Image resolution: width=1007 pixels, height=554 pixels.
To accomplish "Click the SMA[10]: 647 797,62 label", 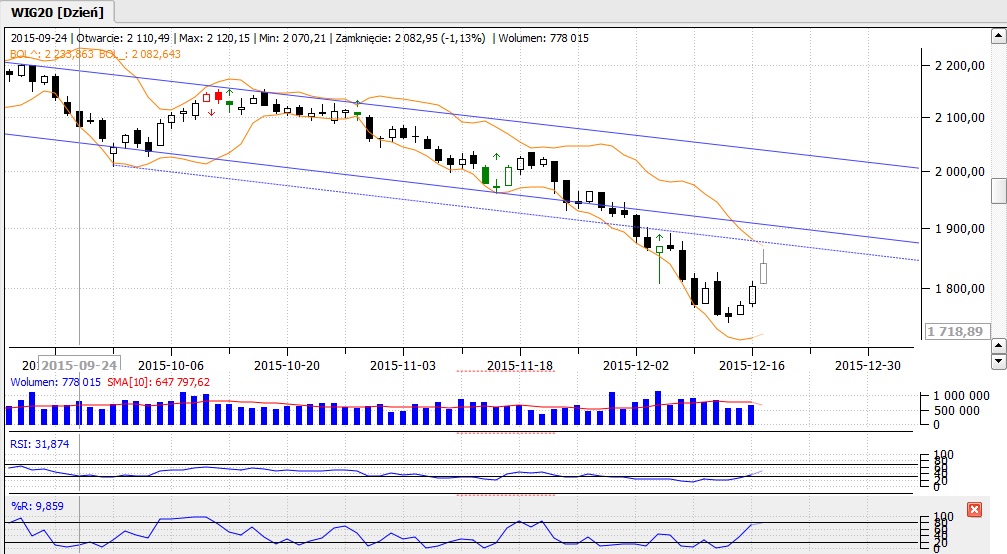I will click(159, 382).
